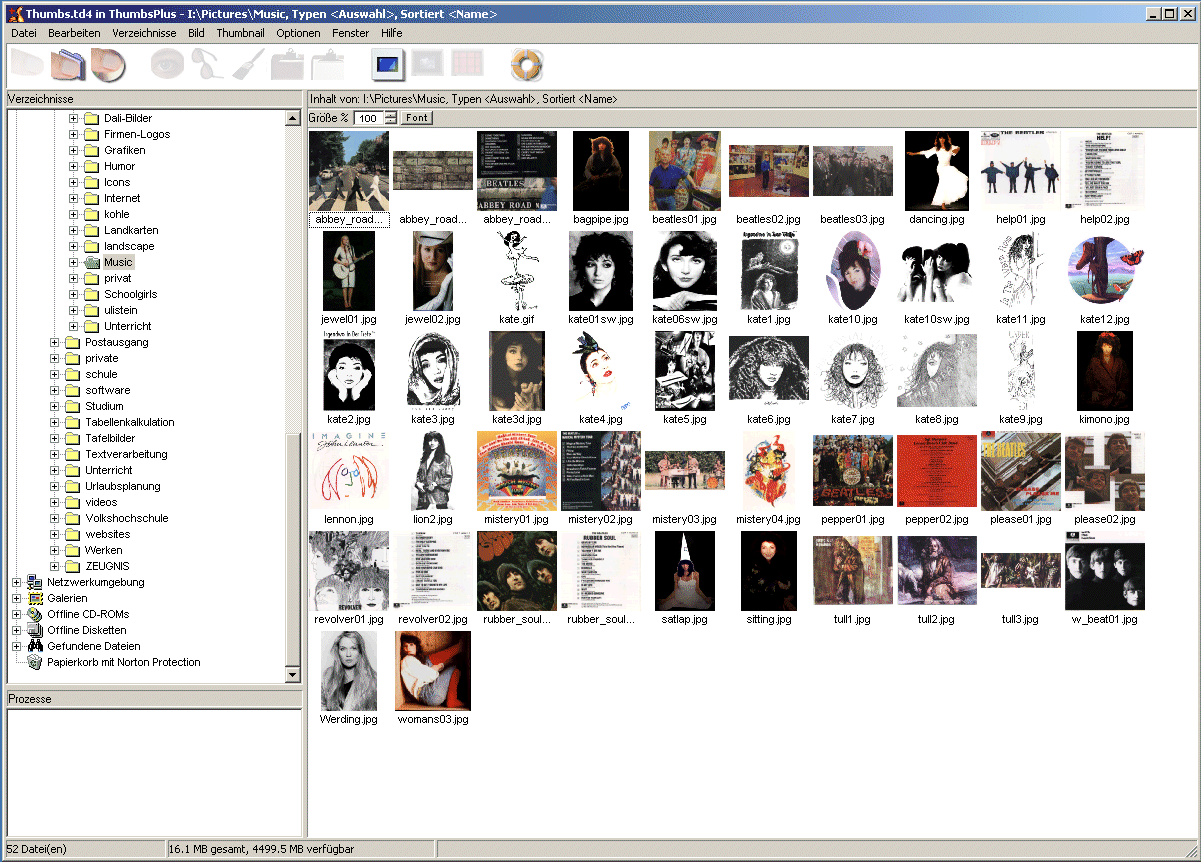Open help with the lifebuoy icon
This screenshot has width=1201, height=862.
click(526, 65)
